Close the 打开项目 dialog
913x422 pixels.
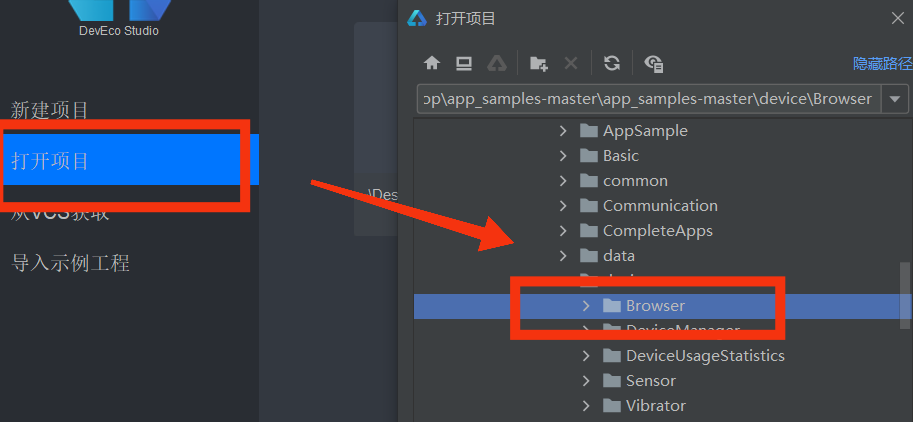tap(897, 19)
